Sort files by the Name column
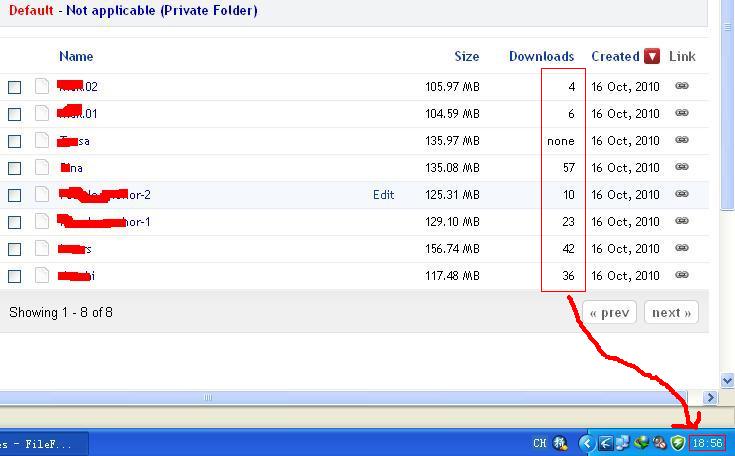 (76, 56)
